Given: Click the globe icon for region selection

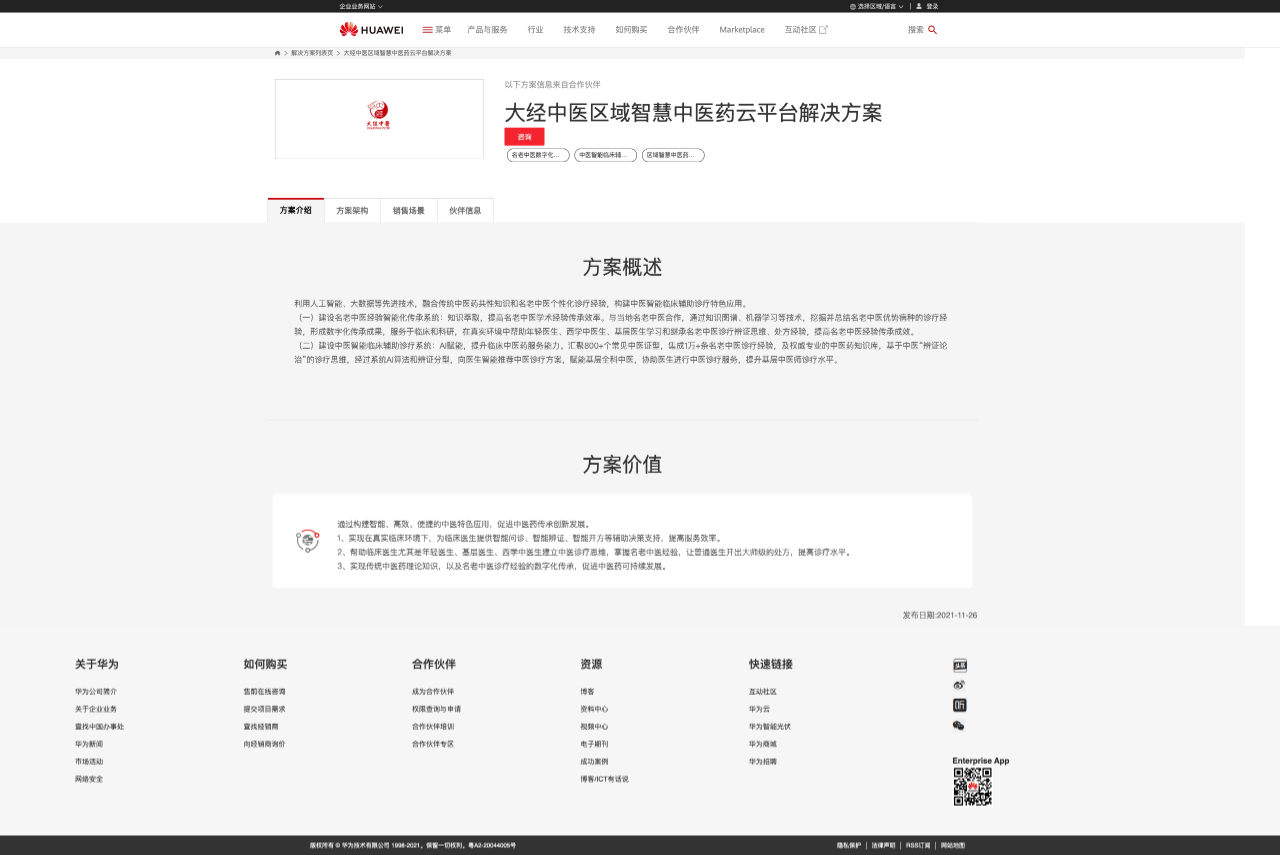Looking at the screenshot, I should click(853, 6).
